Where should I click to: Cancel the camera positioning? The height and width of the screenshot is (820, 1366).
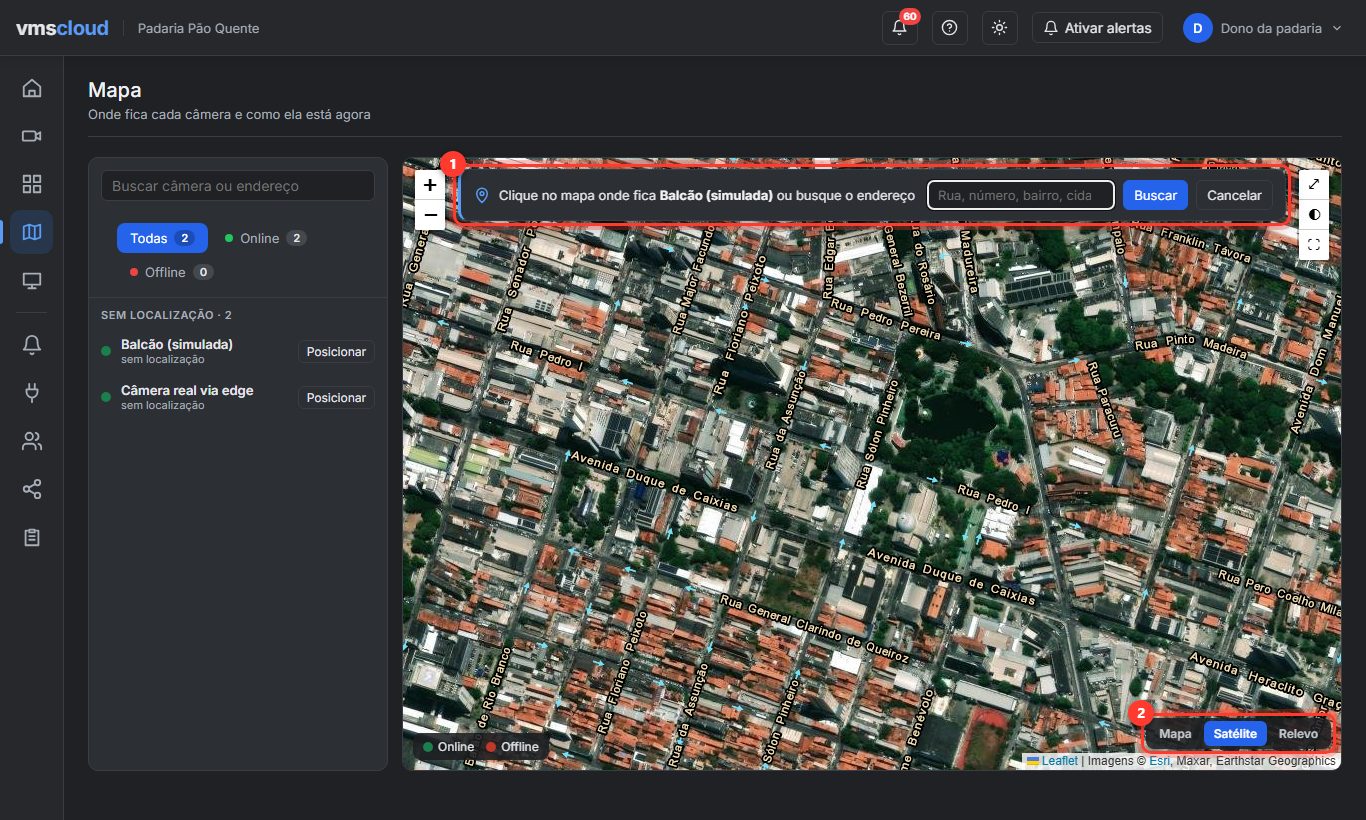click(1234, 195)
